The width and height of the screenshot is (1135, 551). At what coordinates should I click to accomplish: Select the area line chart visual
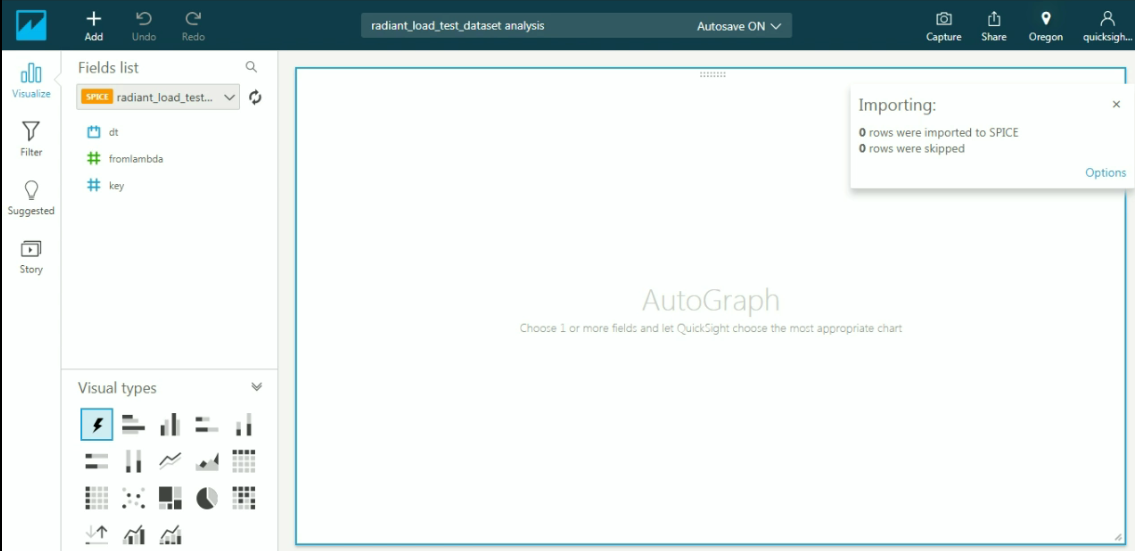coord(207,460)
